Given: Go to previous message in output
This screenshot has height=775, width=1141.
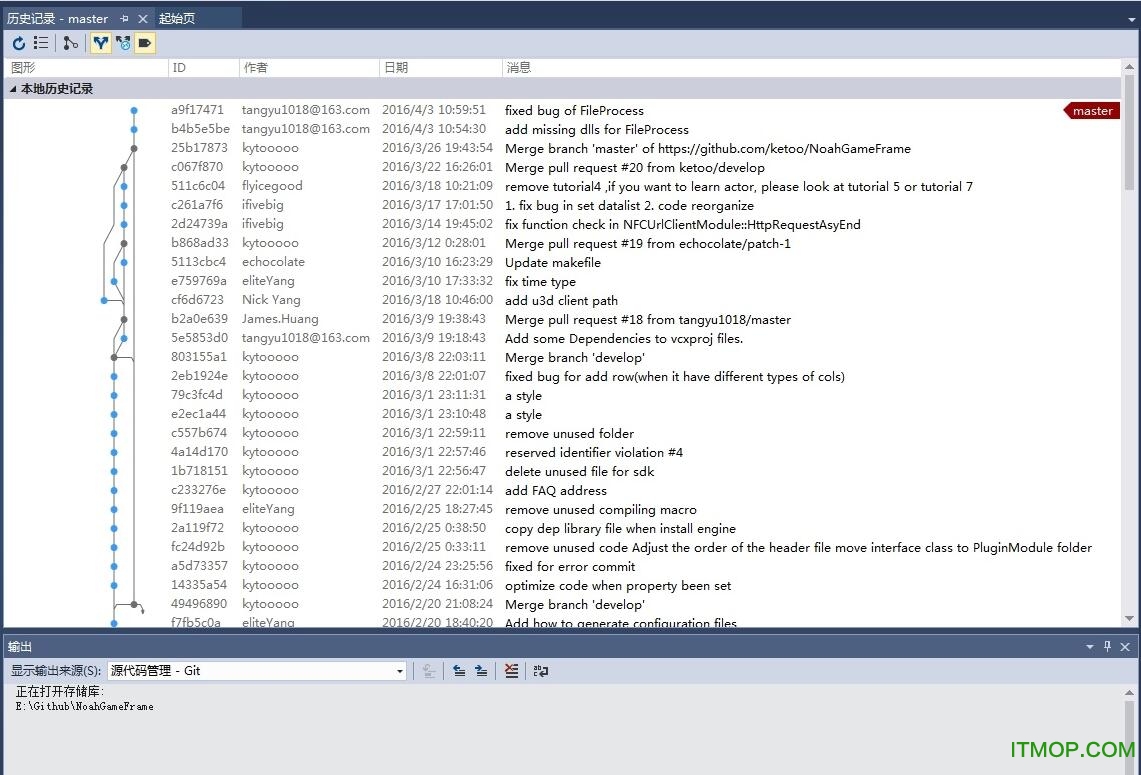Looking at the screenshot, I should click(x=459, y=671).
